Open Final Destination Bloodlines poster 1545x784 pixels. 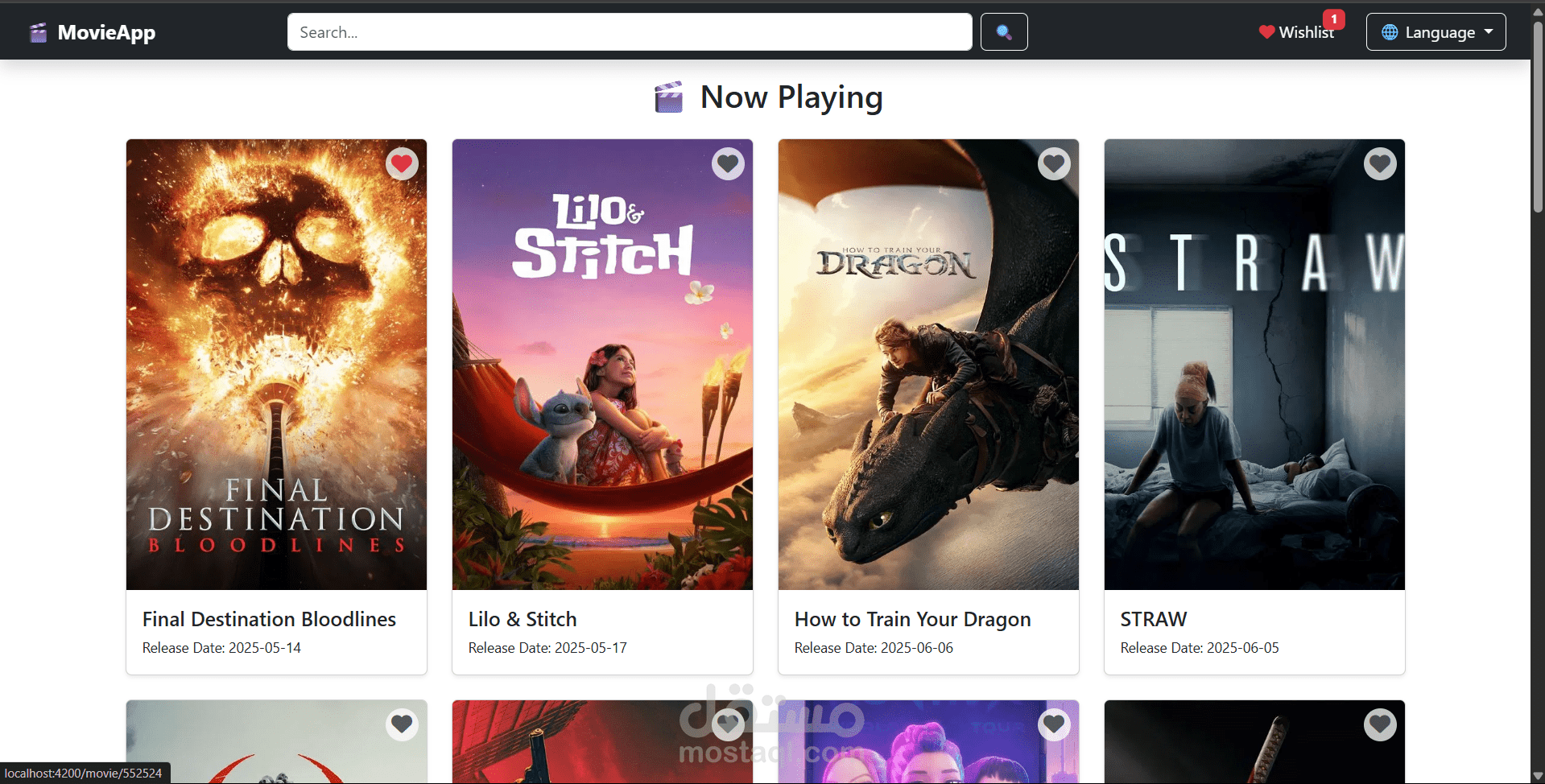(276, 365)
